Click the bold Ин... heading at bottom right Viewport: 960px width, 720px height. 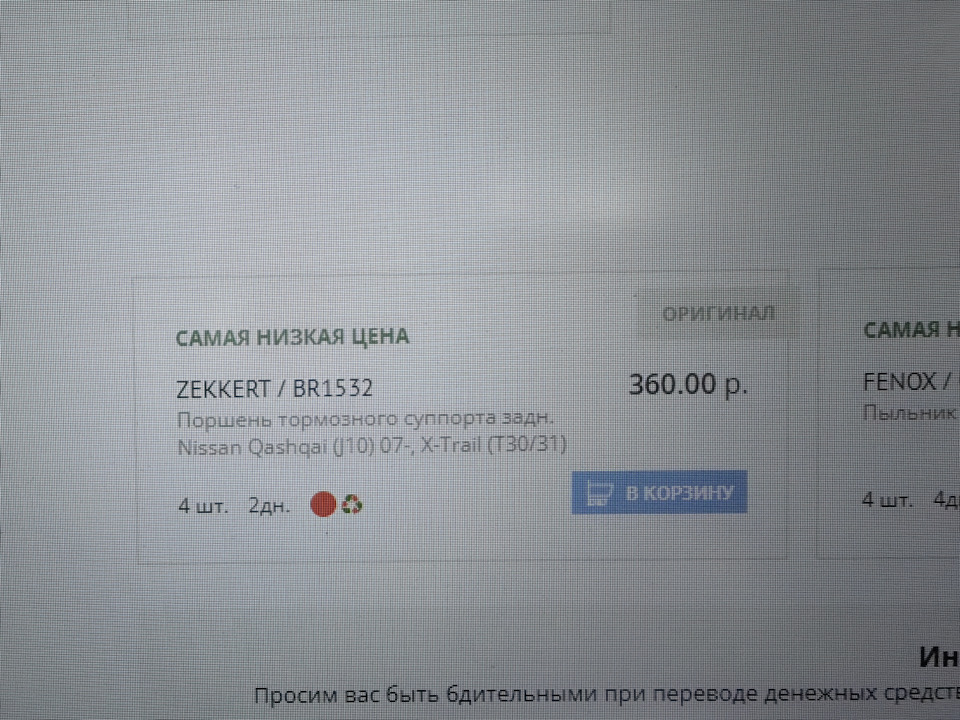pos(939,658)
